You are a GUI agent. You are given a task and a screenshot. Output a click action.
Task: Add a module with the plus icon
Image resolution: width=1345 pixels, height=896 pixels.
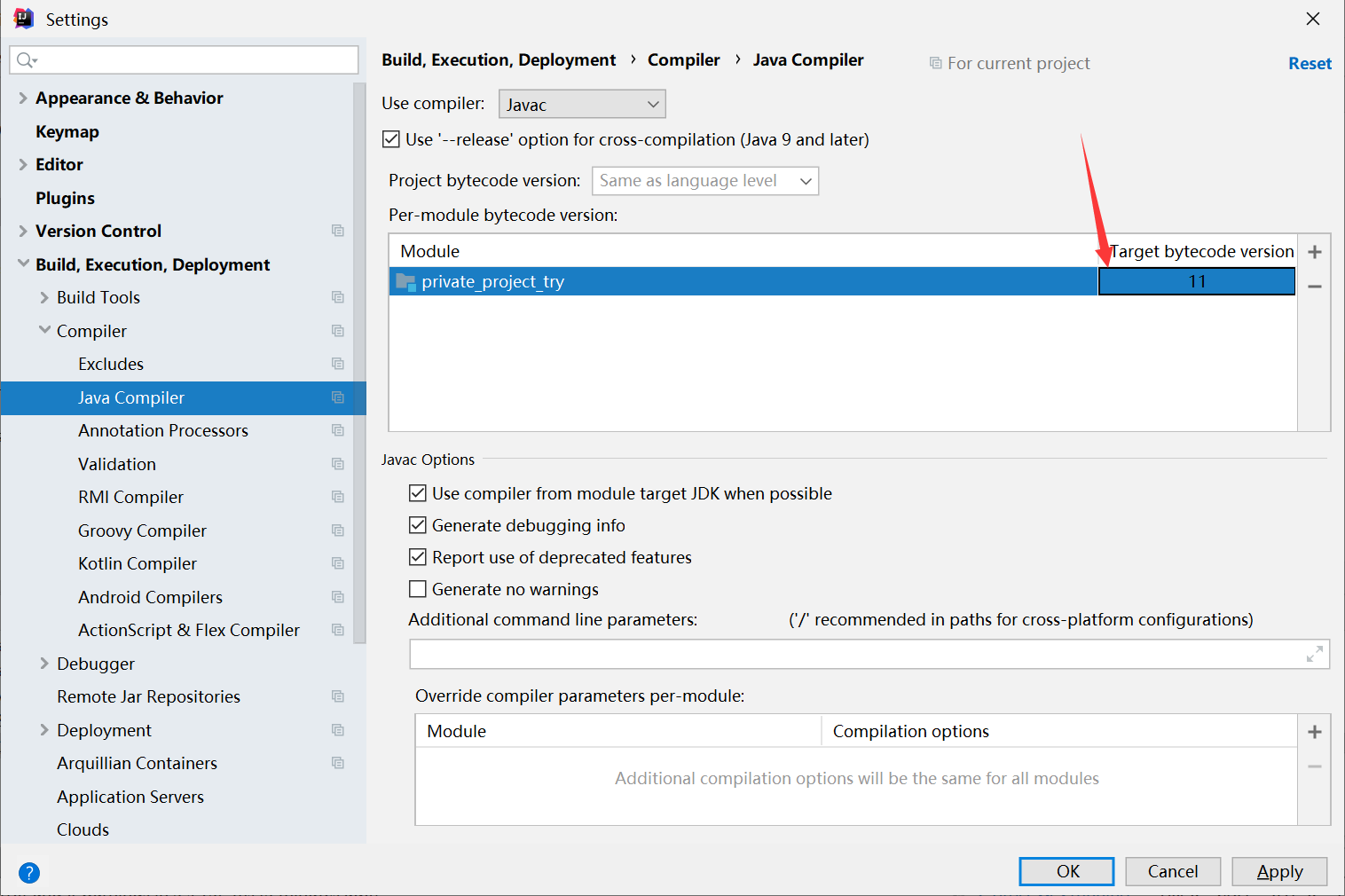pos(1314,251)
